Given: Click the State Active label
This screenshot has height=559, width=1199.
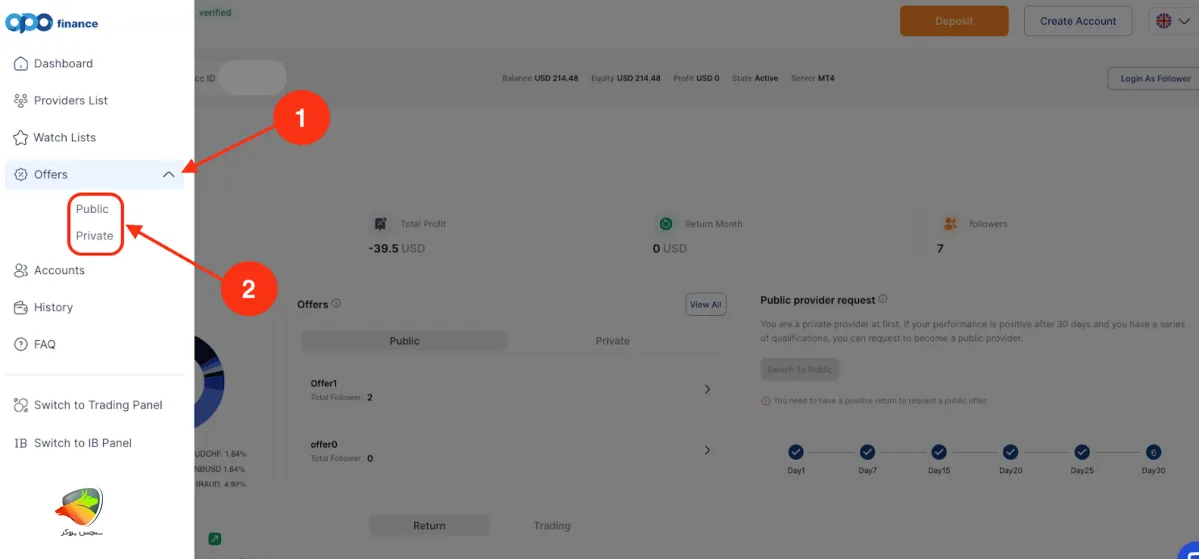Looking at the screenshot, I should (x=755, y=78).
